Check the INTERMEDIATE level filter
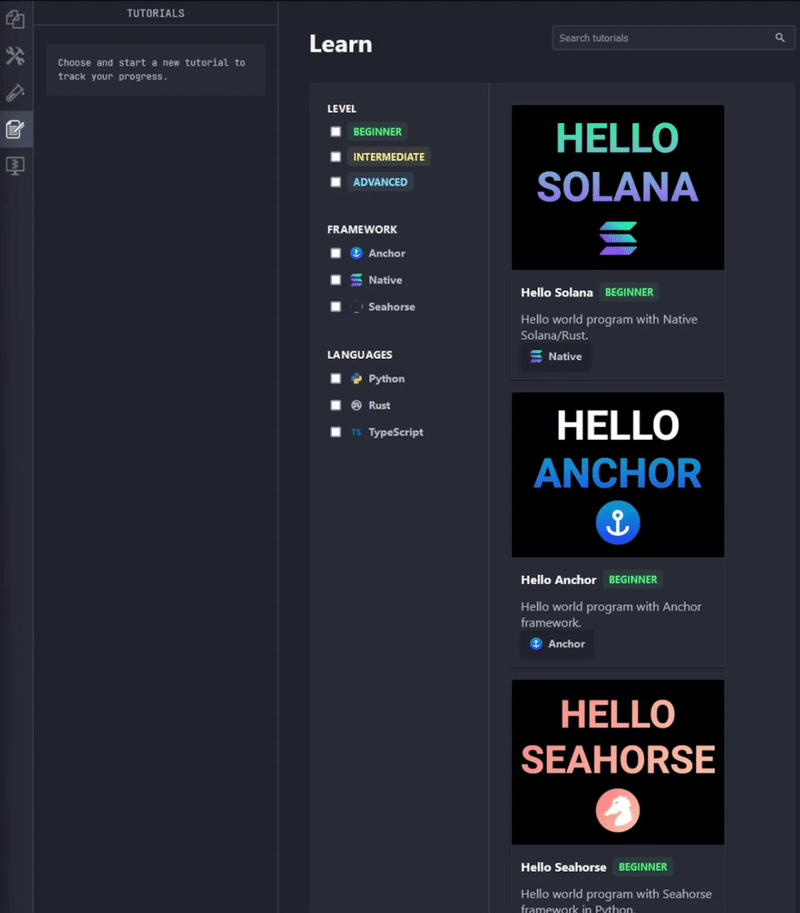This screenshot has width=800, height=913. click(335, 156)
